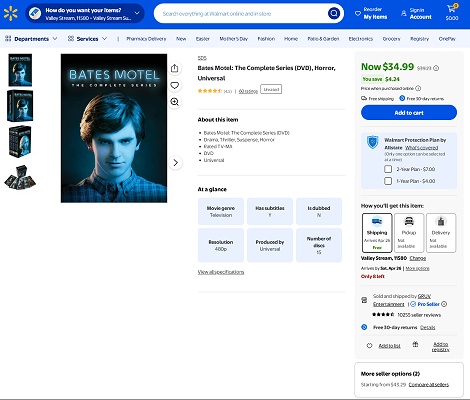The image size is (470, 400).
Task: Click the search magnifier button
Action: (334, 13)
